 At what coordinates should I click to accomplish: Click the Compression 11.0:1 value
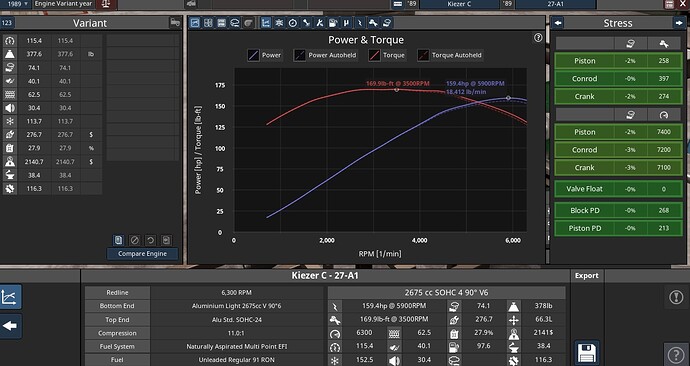tap(236, 333)
